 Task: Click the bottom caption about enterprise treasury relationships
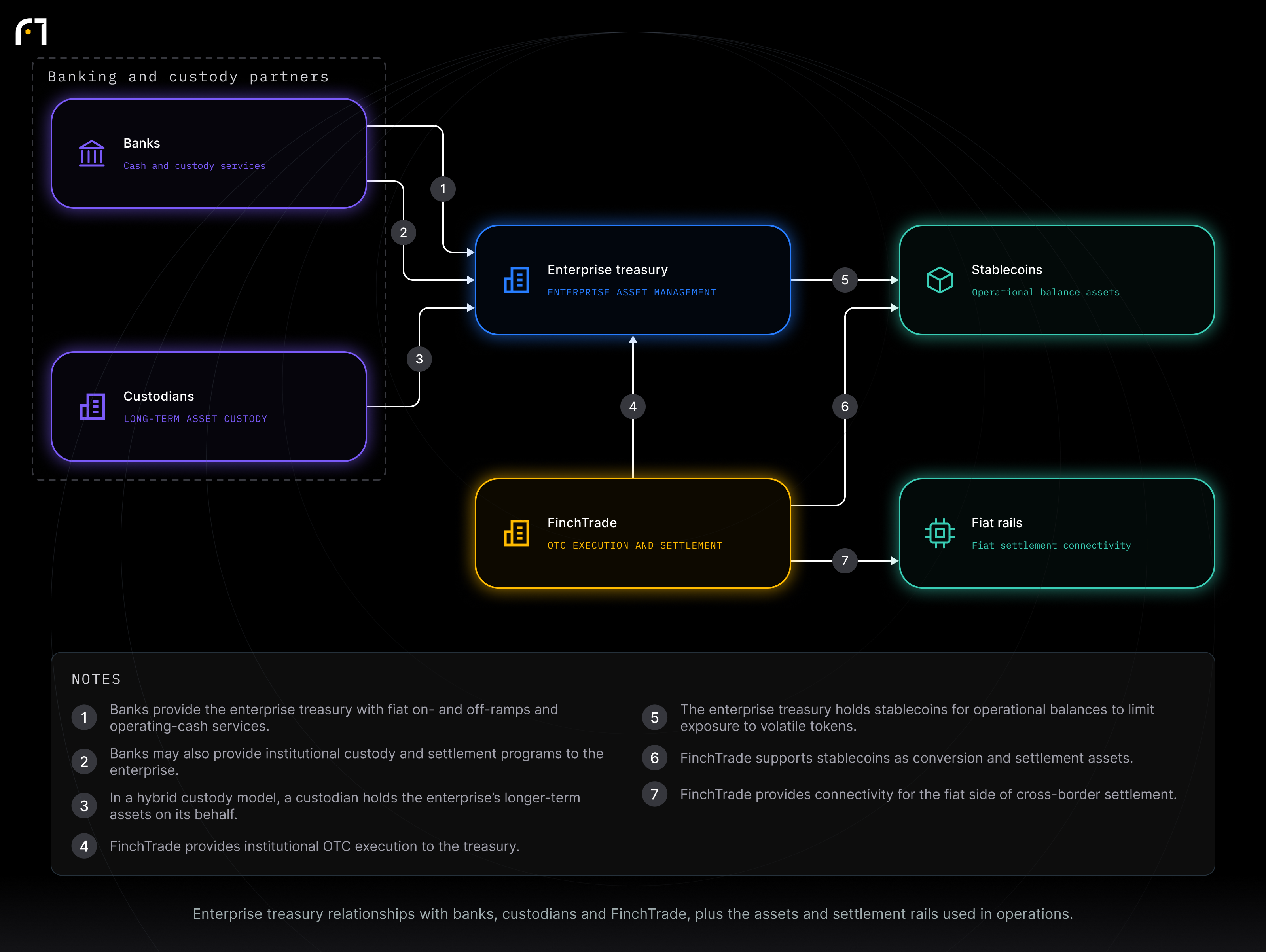(633, 914)
